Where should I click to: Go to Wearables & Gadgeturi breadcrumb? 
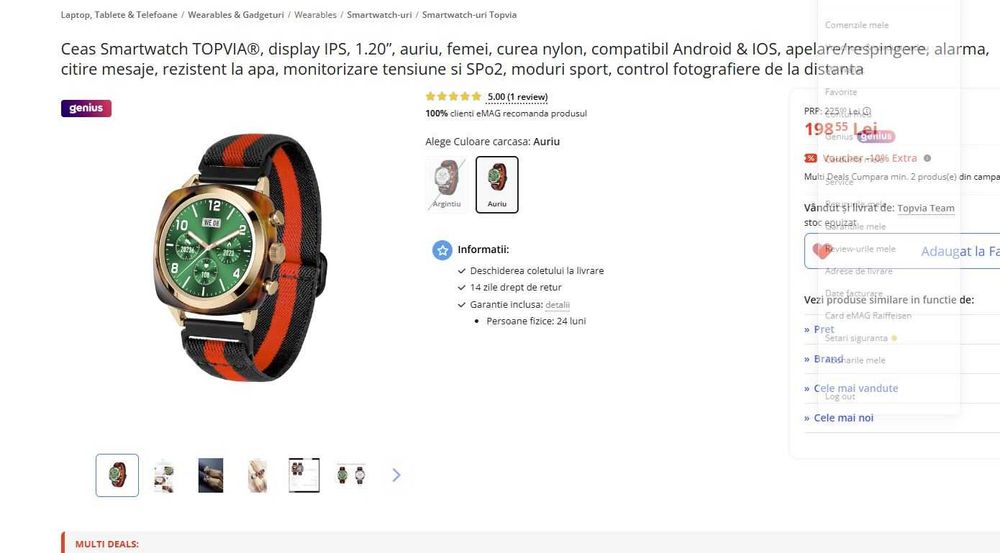point(235,15)
